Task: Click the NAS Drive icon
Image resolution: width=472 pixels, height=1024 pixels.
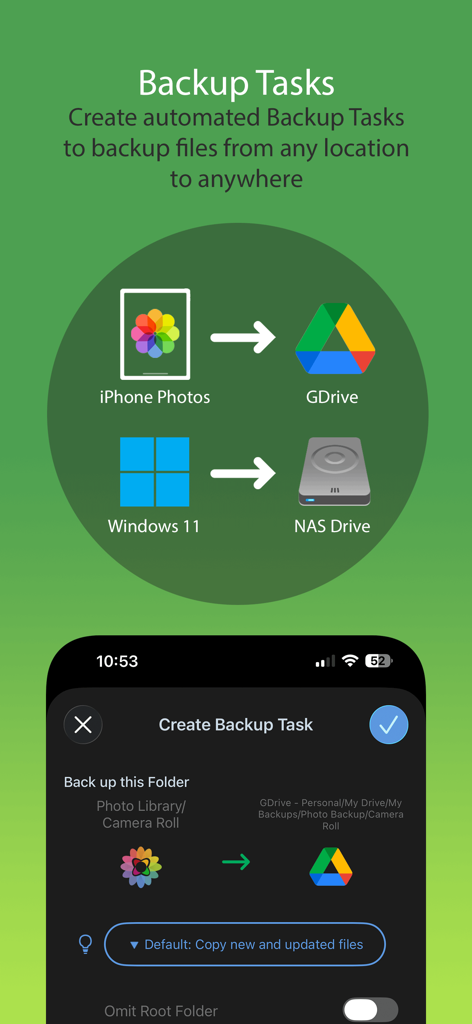Action: pos(335,472)
